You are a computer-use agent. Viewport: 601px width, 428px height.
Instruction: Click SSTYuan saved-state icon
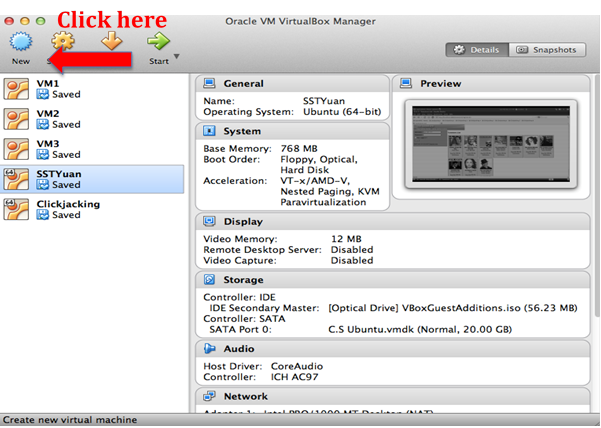(43, 185)
